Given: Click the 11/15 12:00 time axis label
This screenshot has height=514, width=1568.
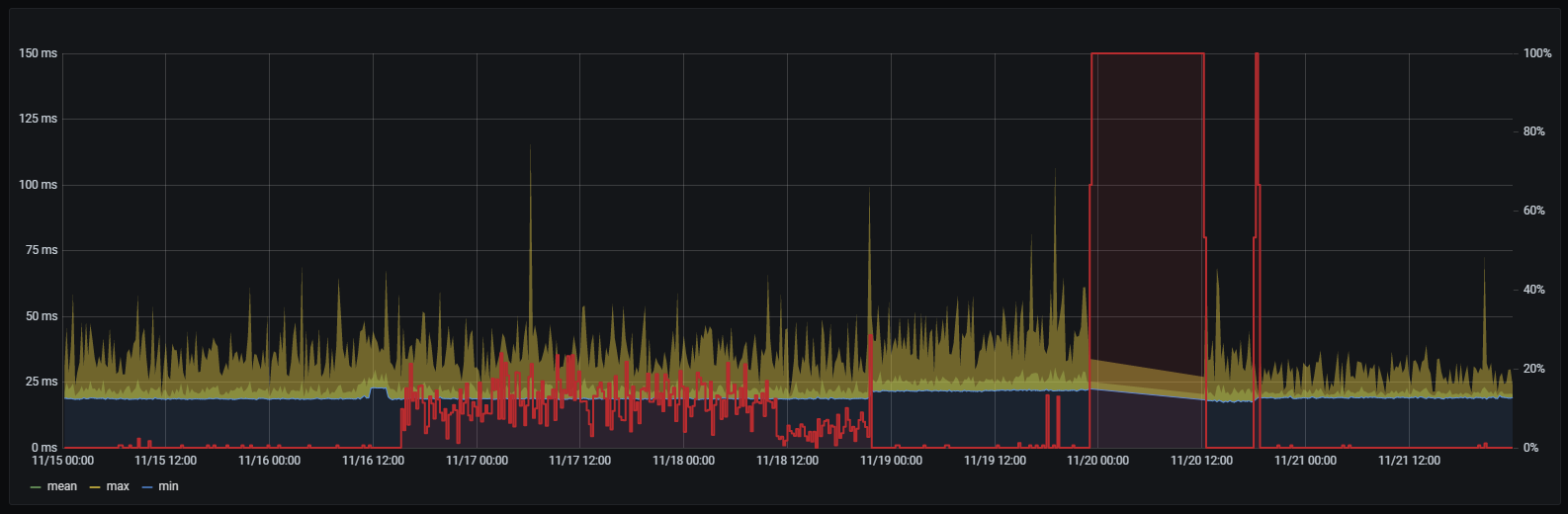Looking at the screenshot, I should (166, 461).
